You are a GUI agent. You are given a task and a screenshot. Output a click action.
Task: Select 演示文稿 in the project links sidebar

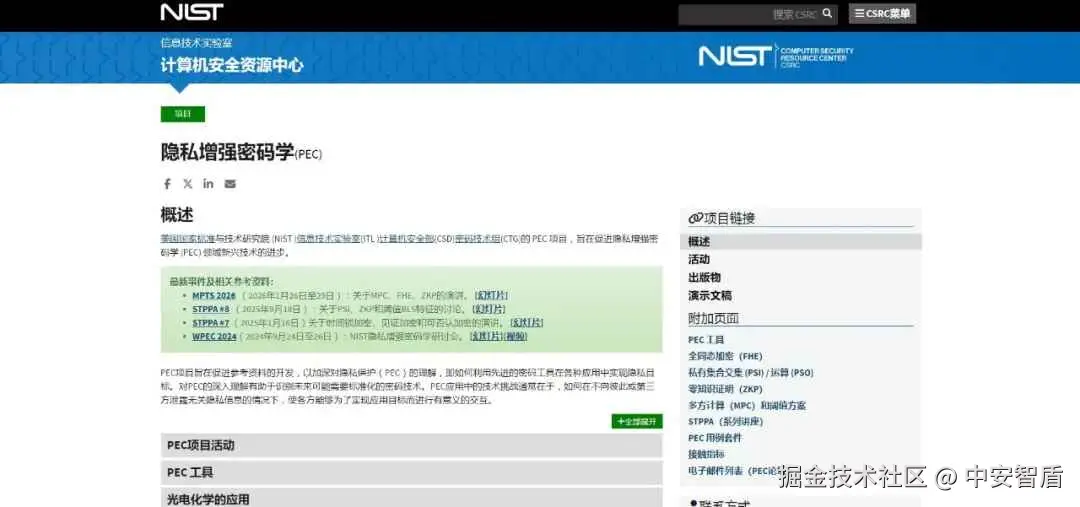pyautogui.click(x=710, y=296)
